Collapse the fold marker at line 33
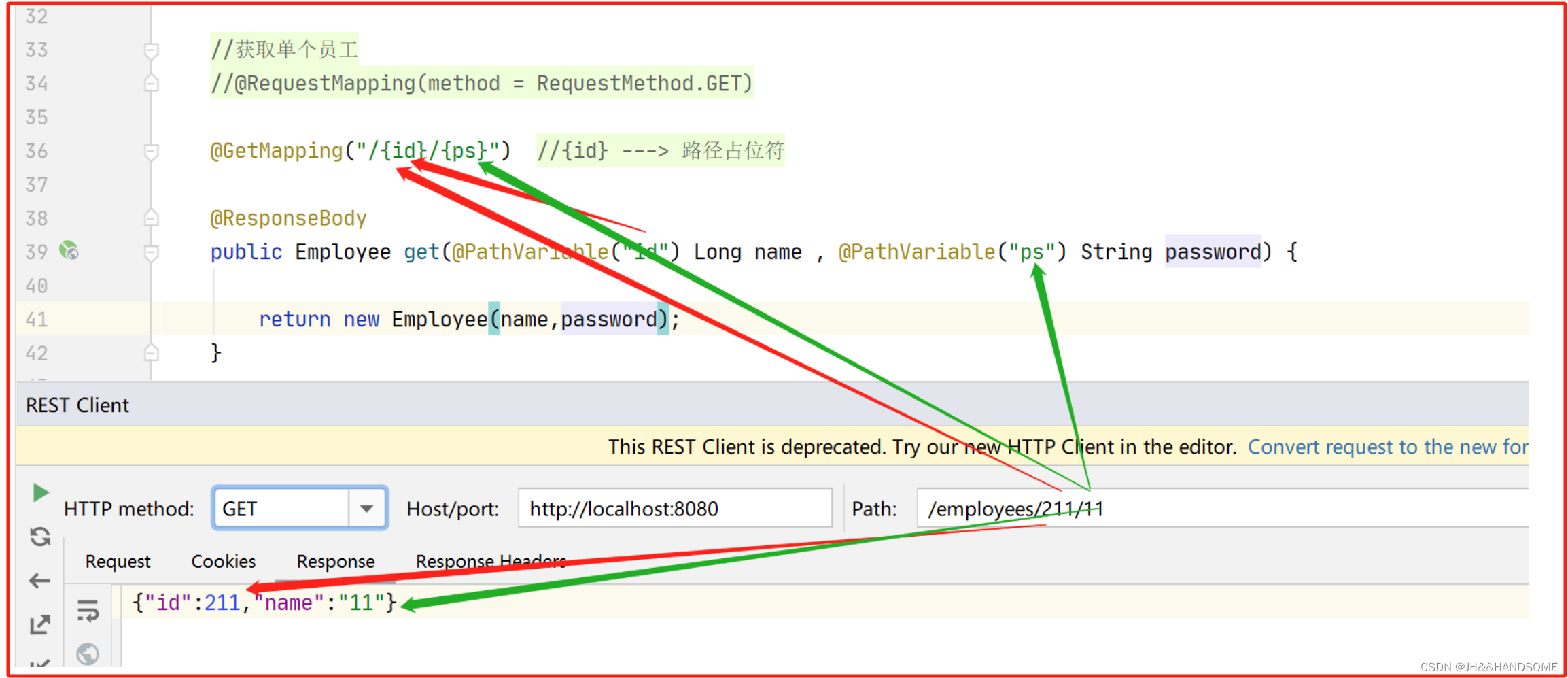 click(152, 50)
